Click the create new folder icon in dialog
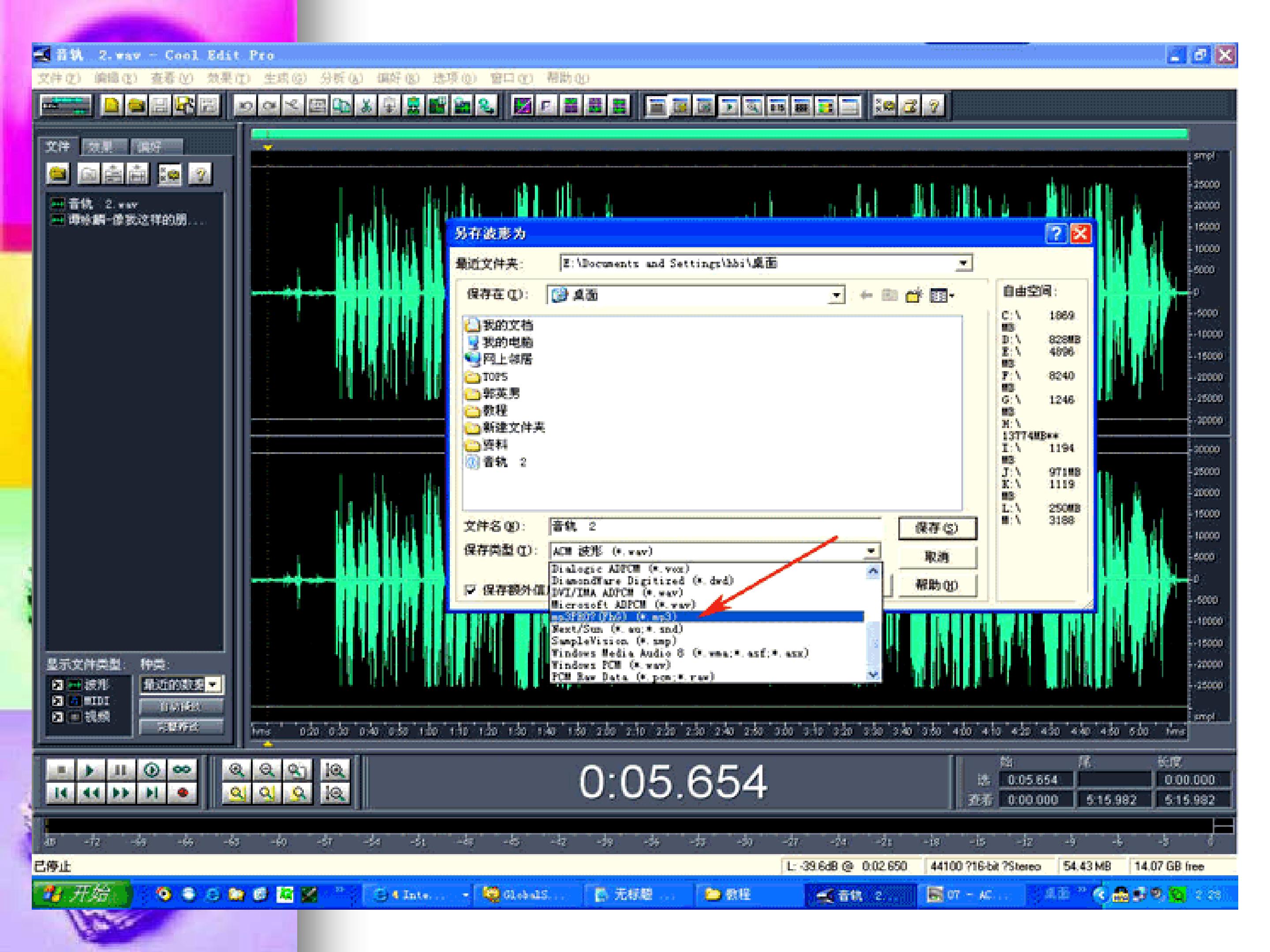 913,296
